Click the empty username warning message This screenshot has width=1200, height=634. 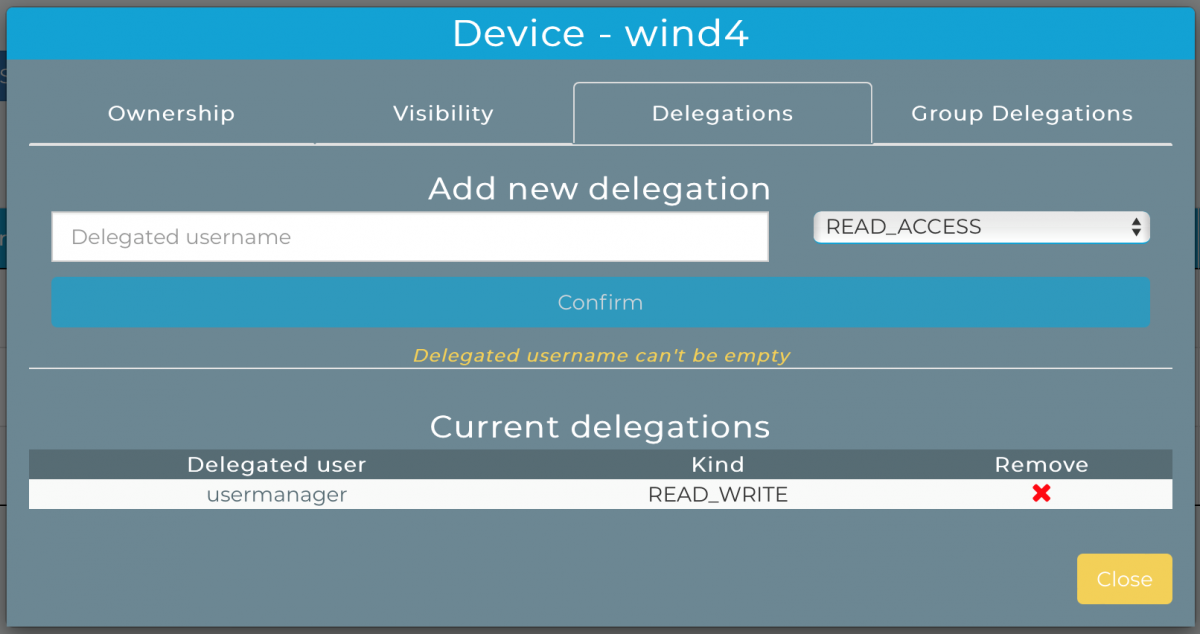[x=601, y=355]
